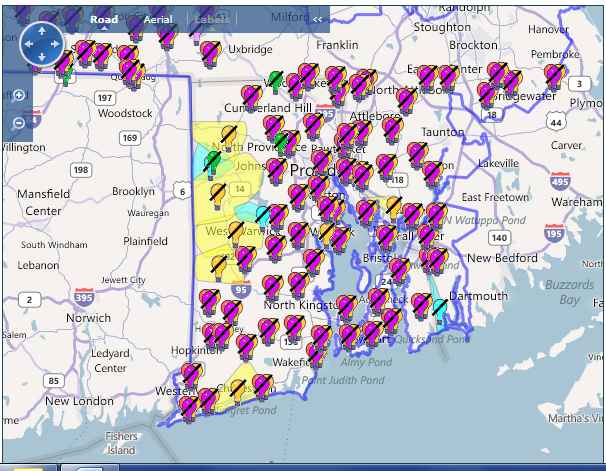Click the Norwich map label

[x=89, y=318]
